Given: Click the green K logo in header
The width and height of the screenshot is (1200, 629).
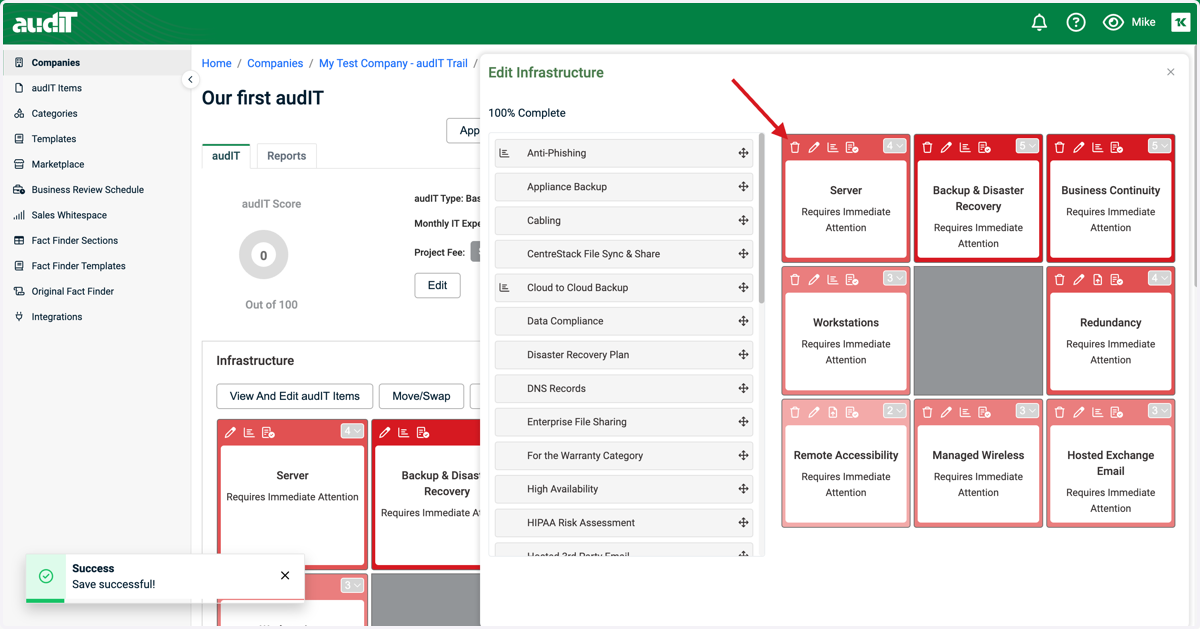Looking at the screenshot, I should click(x=1180, y=22).
